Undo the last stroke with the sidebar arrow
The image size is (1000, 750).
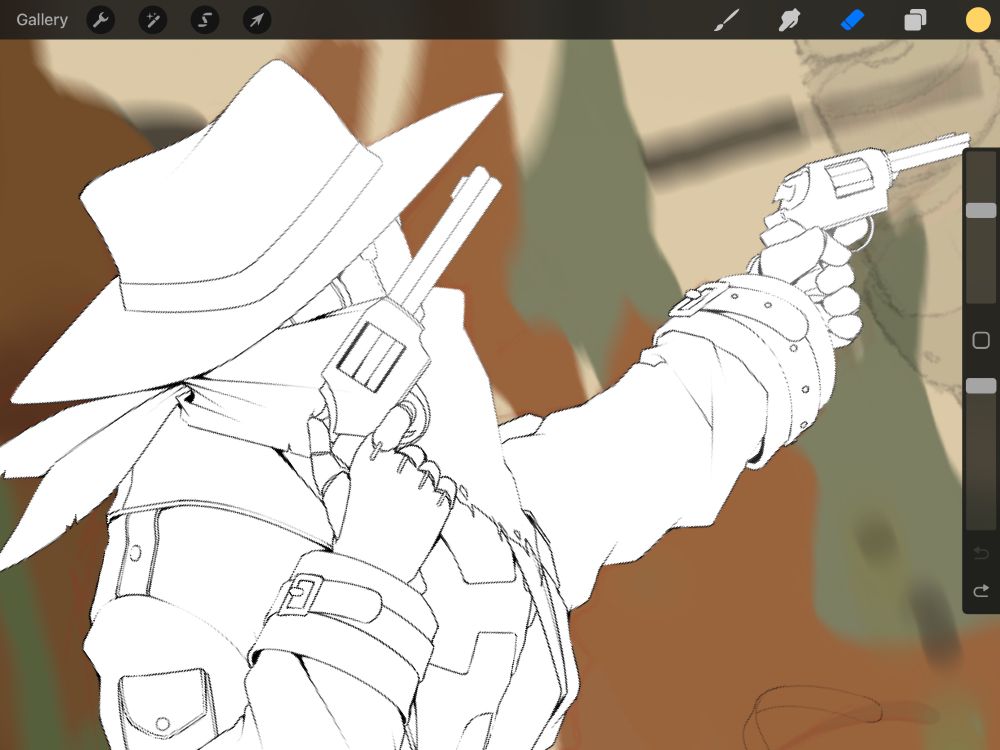[981, 553]
